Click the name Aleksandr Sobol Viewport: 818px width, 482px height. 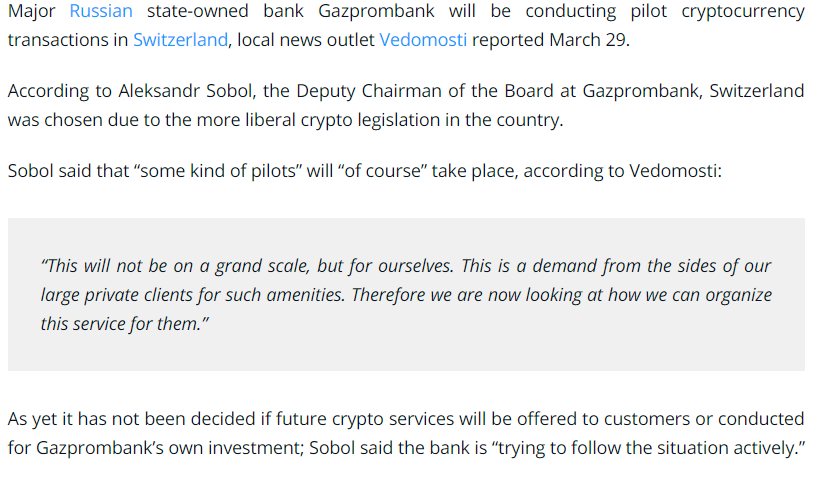pos(185,91)
